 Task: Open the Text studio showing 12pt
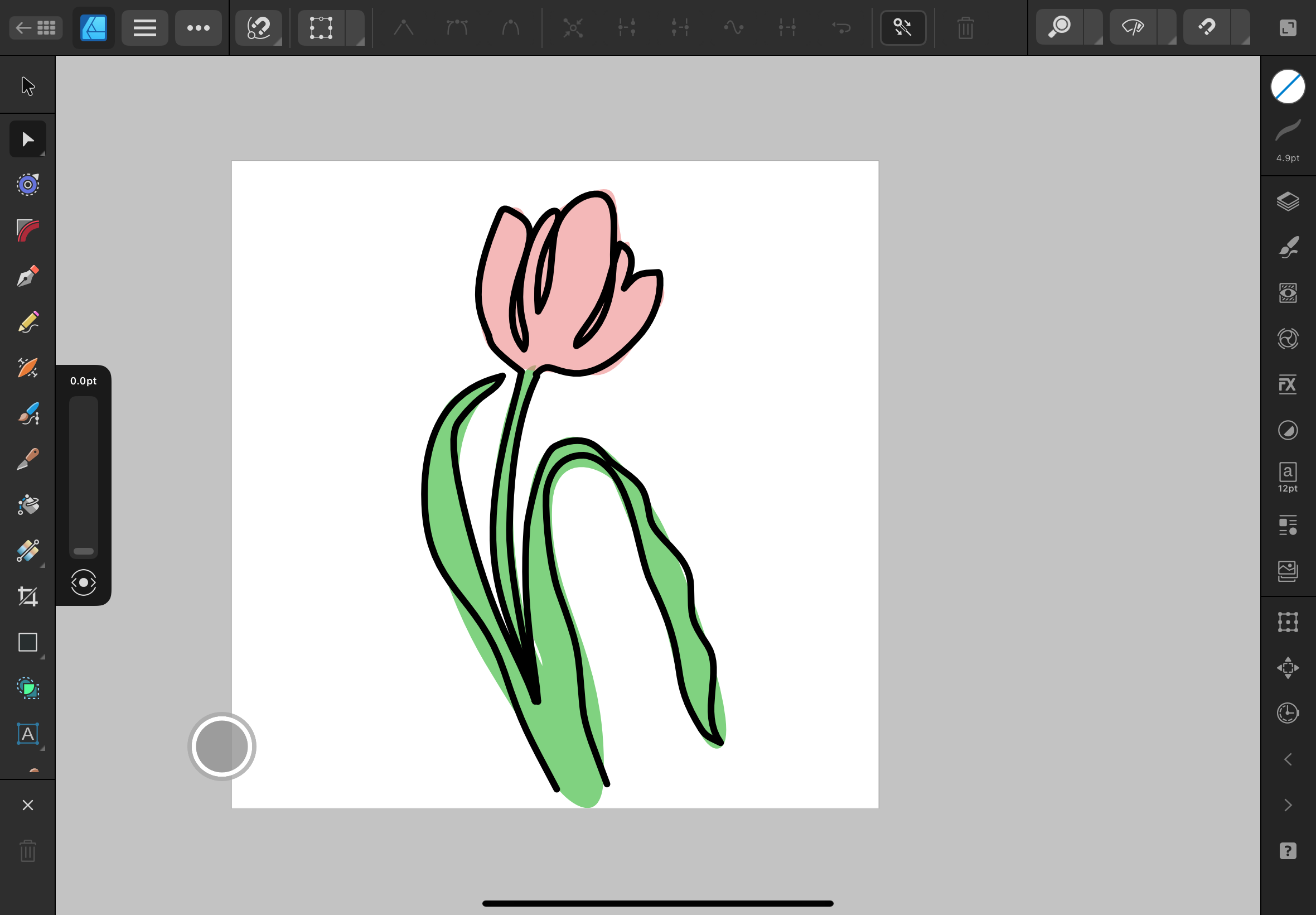[x=1288, y=477]
